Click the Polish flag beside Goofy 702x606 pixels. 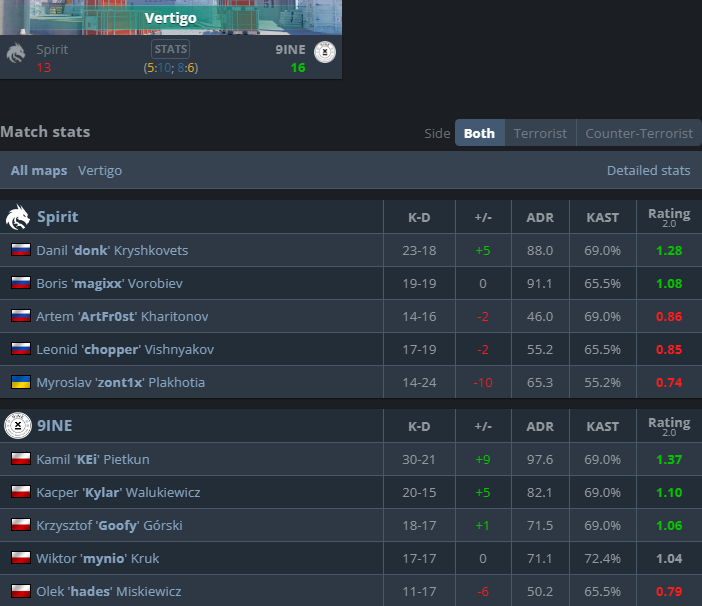[x=21, y=525]
